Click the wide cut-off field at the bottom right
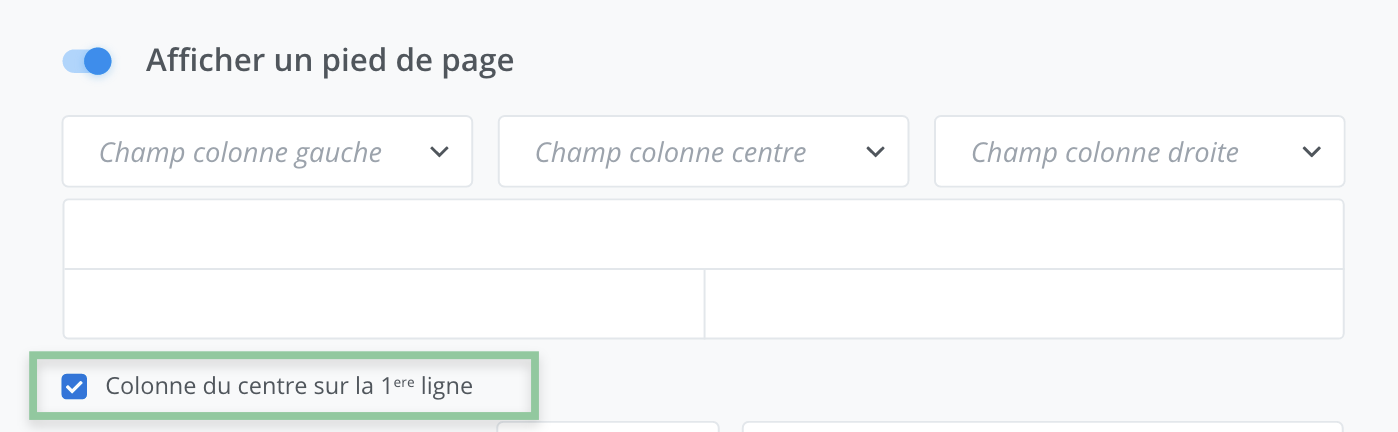1398x432 pixels. pos(1042,427)
